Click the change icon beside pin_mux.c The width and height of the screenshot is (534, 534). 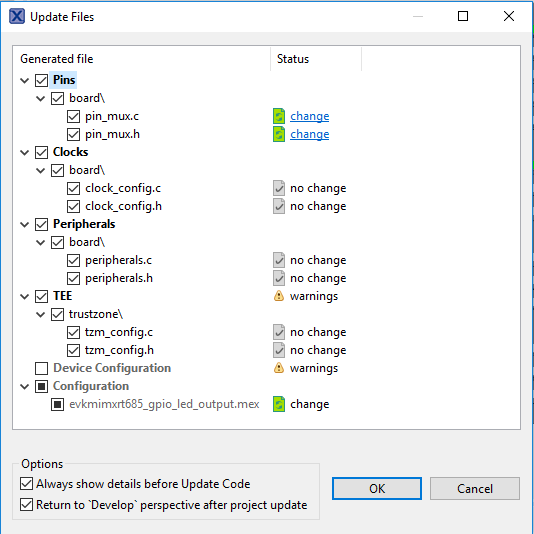tap(279, 116)
